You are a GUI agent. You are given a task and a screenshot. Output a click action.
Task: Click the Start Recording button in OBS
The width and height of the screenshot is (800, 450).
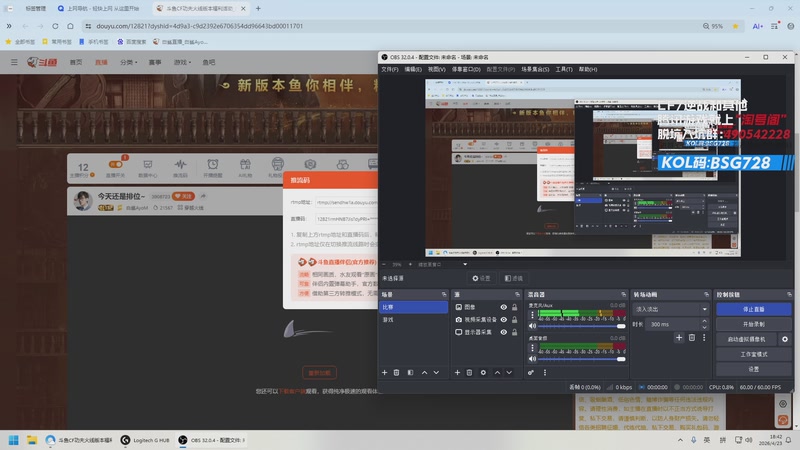pos(754,324)
